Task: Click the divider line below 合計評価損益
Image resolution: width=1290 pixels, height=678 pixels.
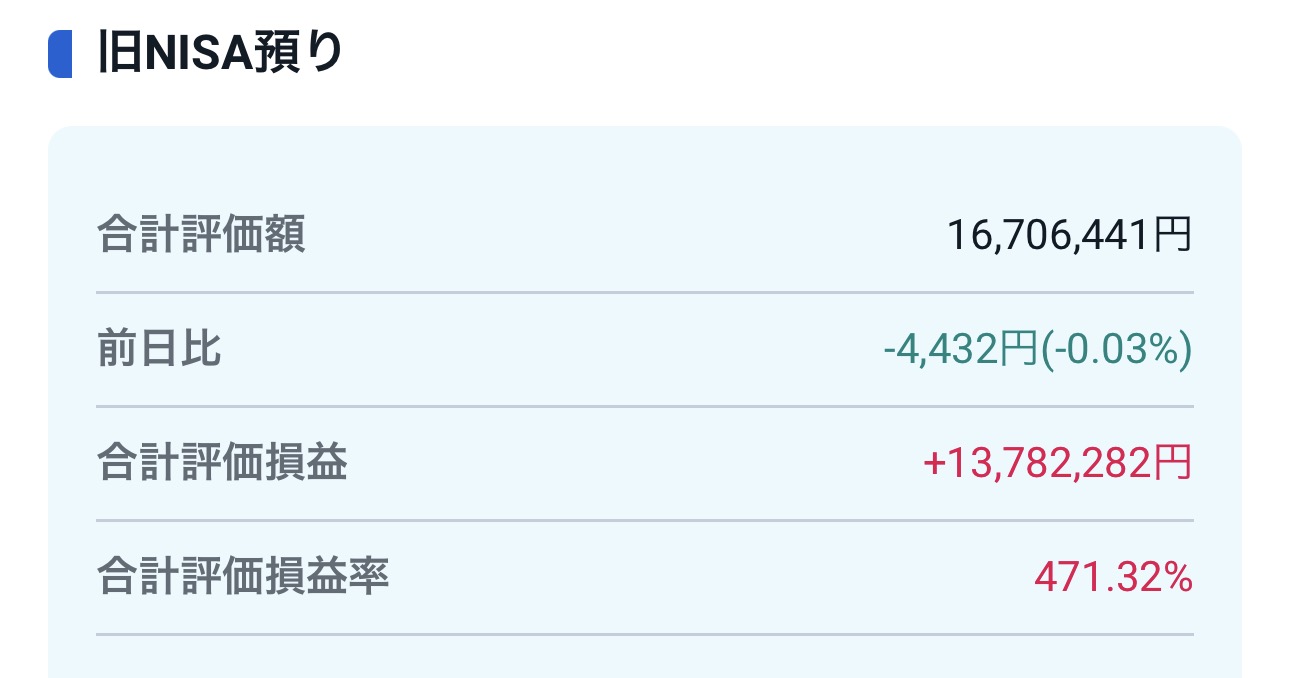Action: [645, 521]
